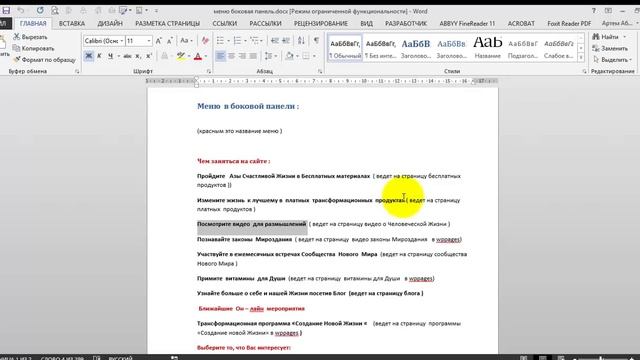Expand the underline style dropdown arrow
640x360 pixels.
[x=118, y=56]
